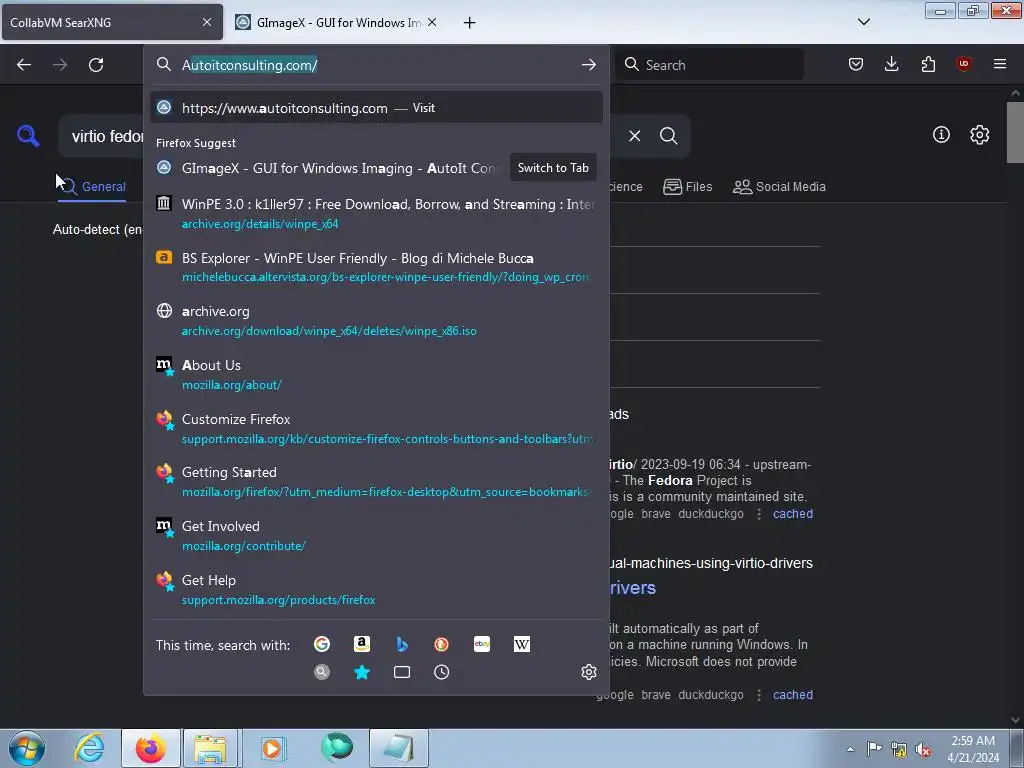This screenshot has height=768, width=1024.
Task: Open Windows Explorer from the taskbar
Action: click(210, 748)
